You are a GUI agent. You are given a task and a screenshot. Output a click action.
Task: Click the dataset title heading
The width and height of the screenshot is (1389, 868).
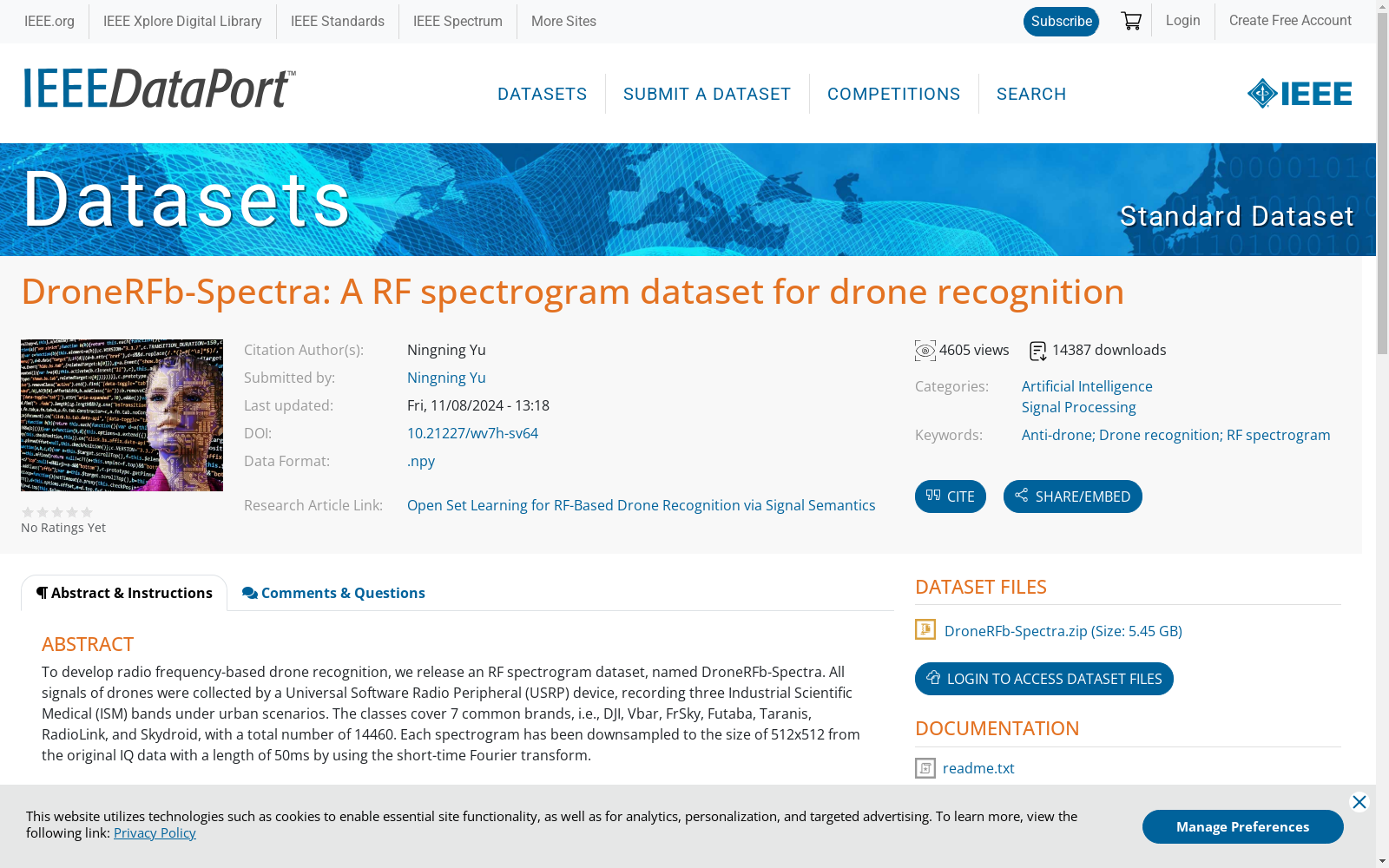pos(573,292)
